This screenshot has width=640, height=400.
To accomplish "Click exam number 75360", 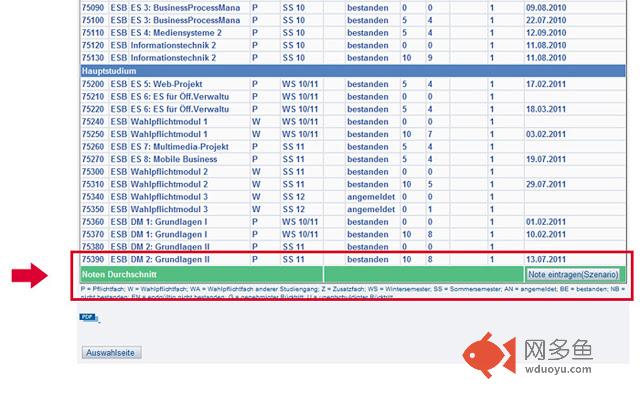I will (93, 222).
